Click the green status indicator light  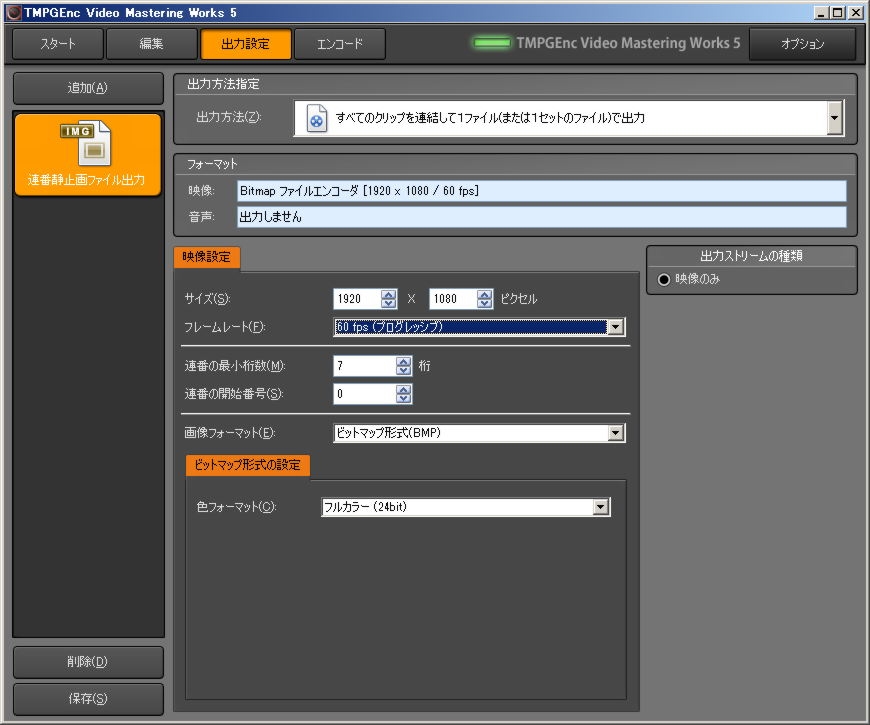click(491, 43)
